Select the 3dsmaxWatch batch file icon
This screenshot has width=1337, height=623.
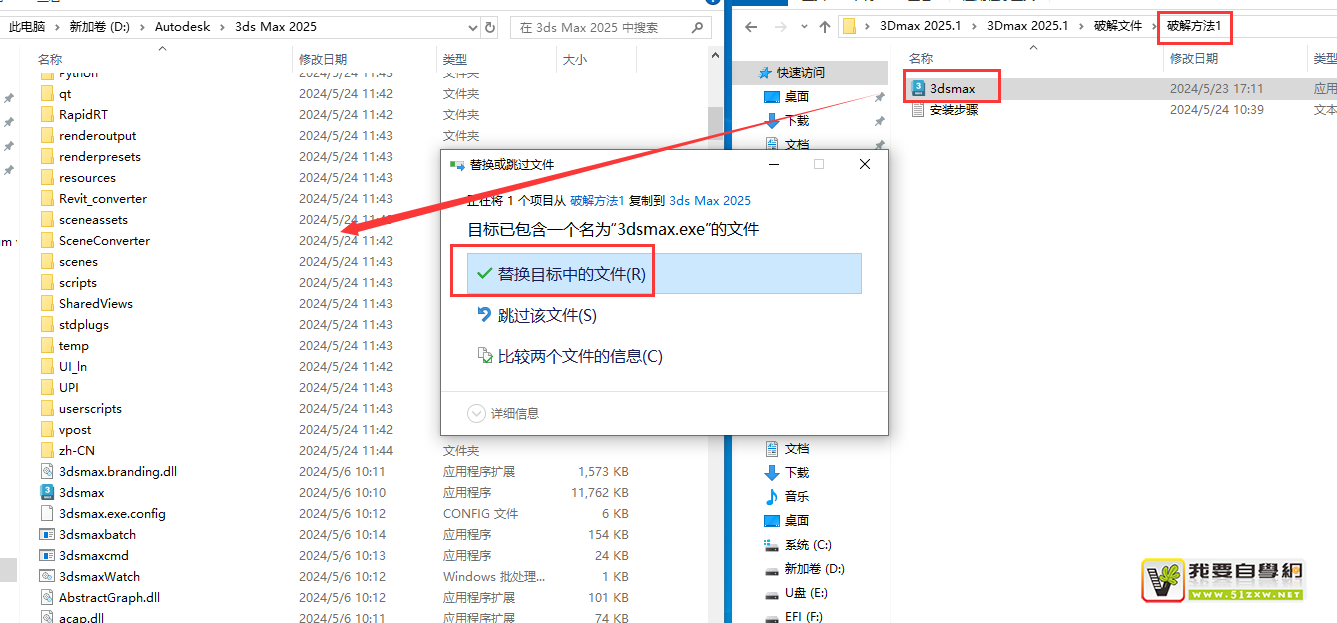point(47,576)
